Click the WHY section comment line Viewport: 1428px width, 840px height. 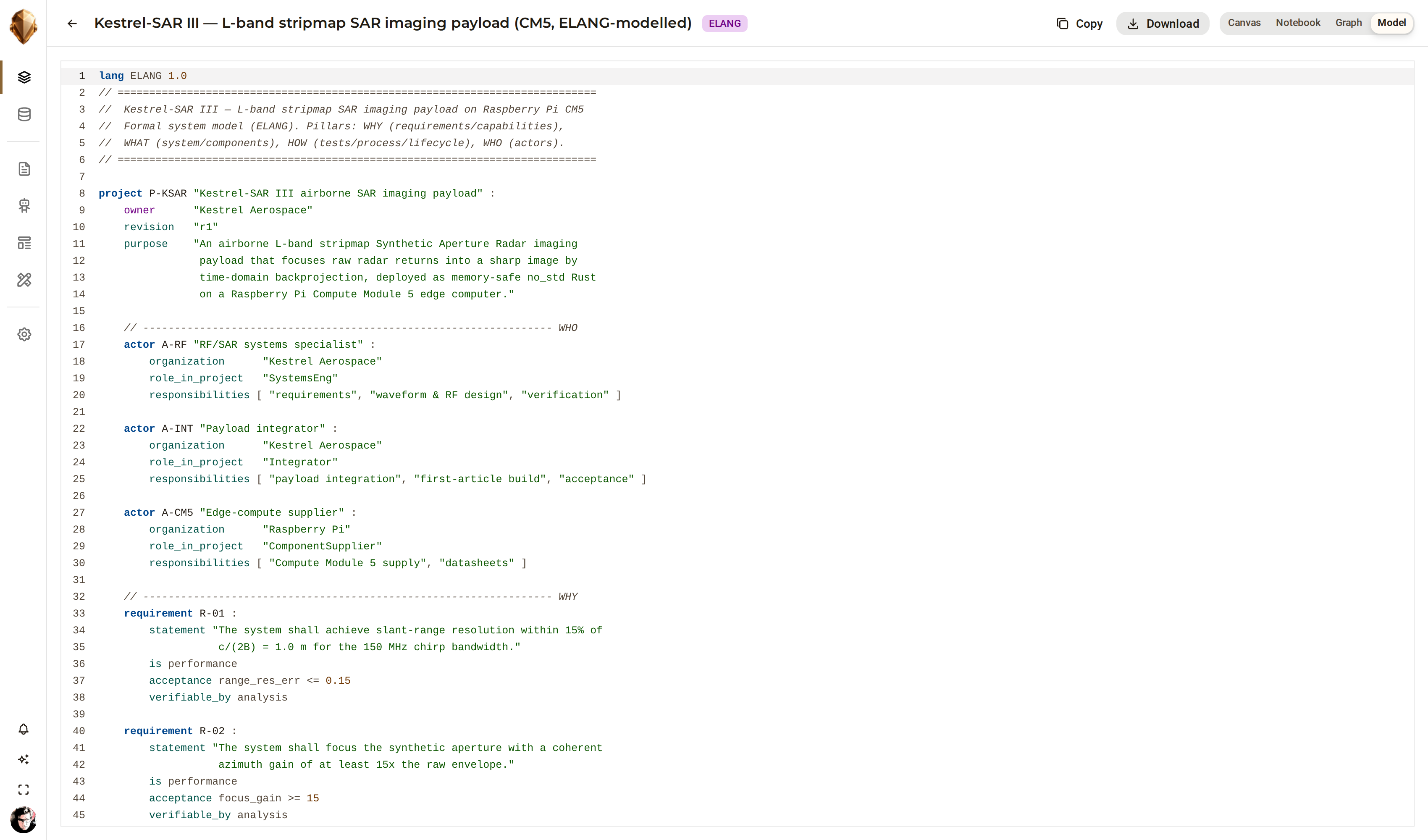pos(351,597)
